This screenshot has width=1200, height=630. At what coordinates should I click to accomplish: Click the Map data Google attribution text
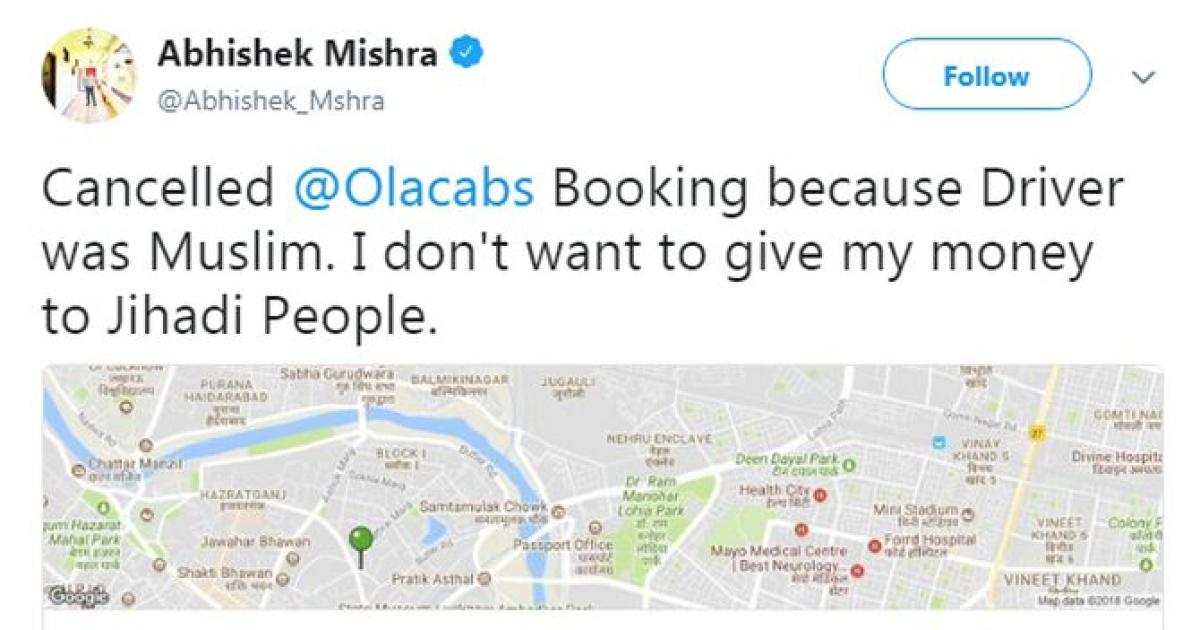pos(1098,600)
